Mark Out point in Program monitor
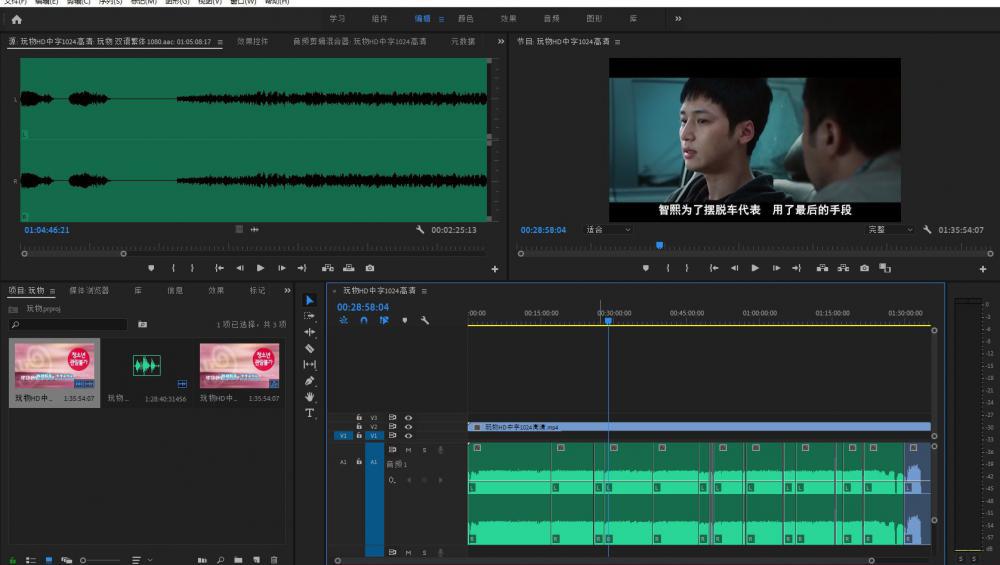1000x565 pixels. click(687, 268)
